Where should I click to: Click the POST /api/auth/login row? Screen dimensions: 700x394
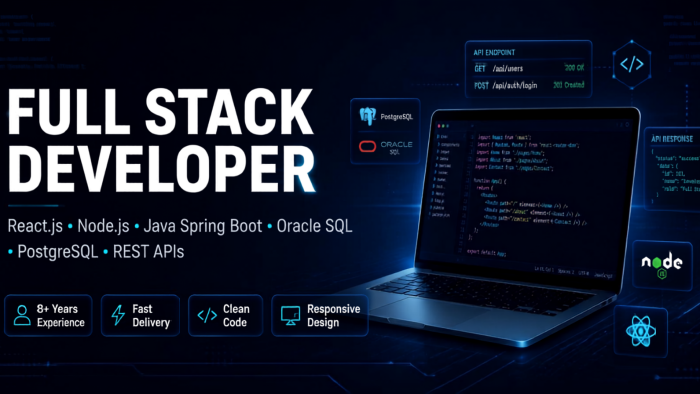click(529, 85)
